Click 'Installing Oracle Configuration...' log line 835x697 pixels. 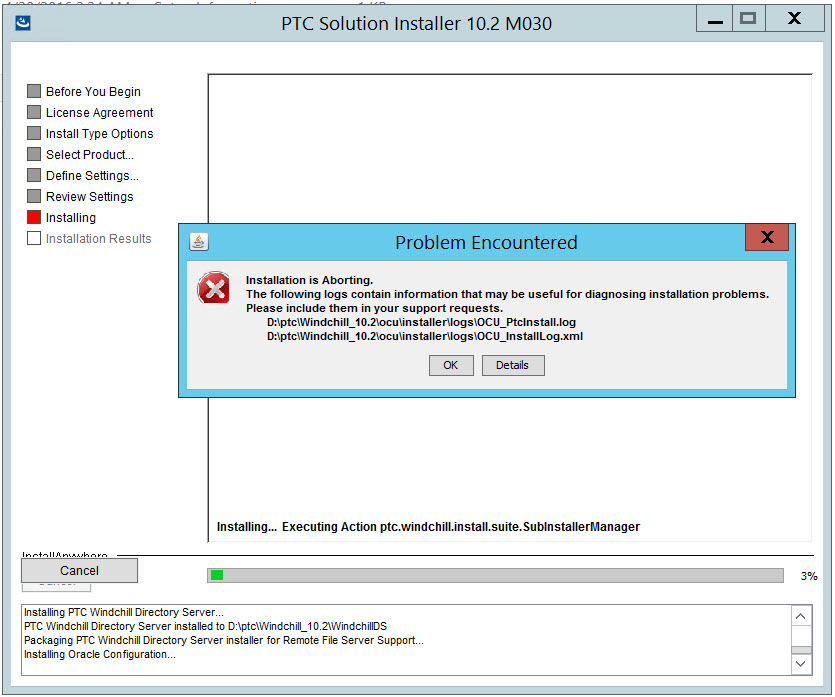tap(100, 654)
